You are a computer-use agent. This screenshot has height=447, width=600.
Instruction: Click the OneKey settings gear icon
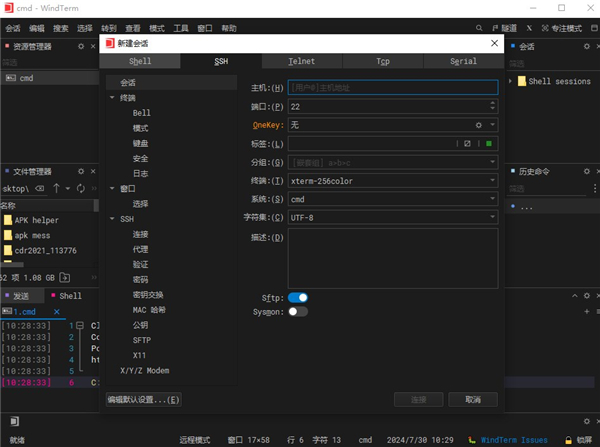(x=479, y=125)
